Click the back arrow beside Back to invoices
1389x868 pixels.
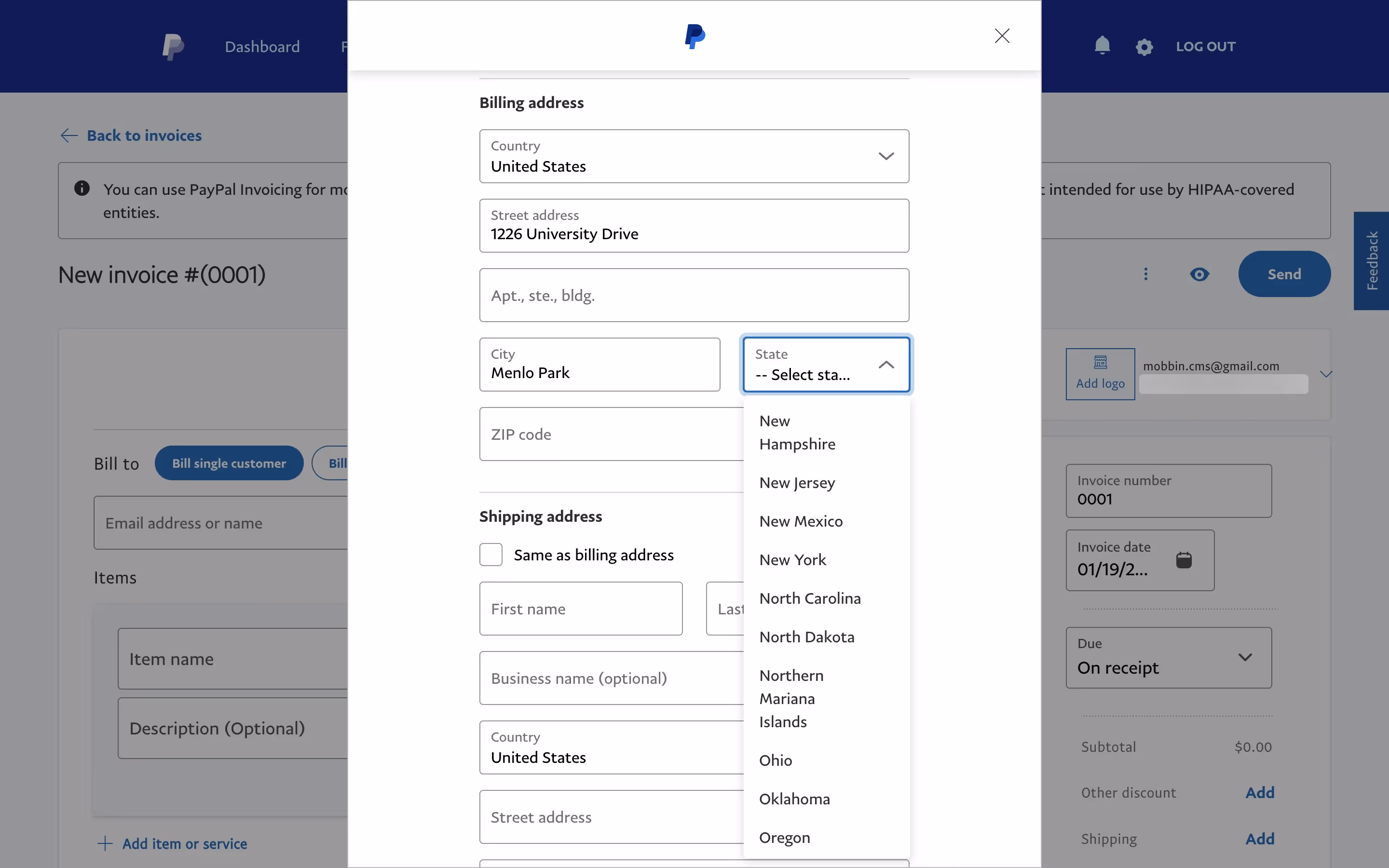(x=69, y=136)
